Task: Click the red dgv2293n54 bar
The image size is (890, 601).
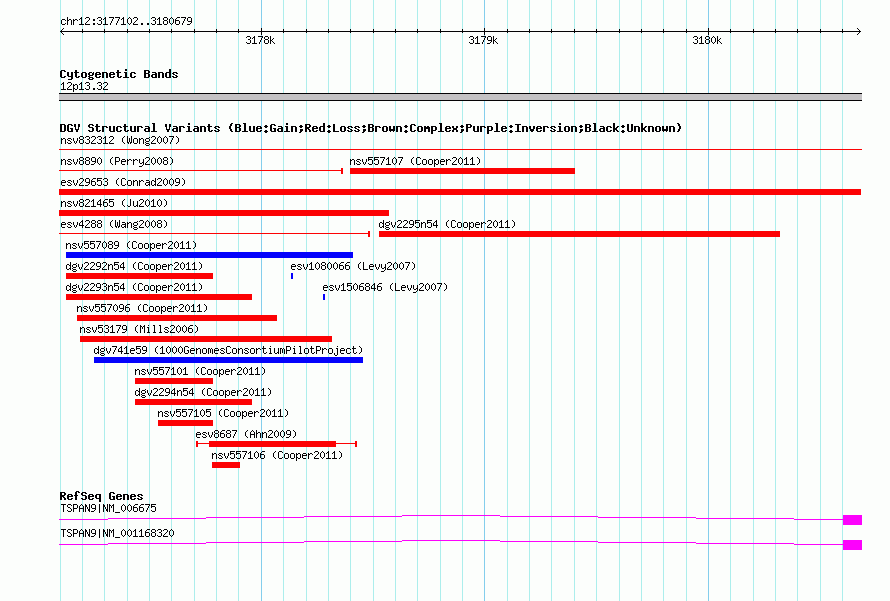Action: click(x=159, y=297)
